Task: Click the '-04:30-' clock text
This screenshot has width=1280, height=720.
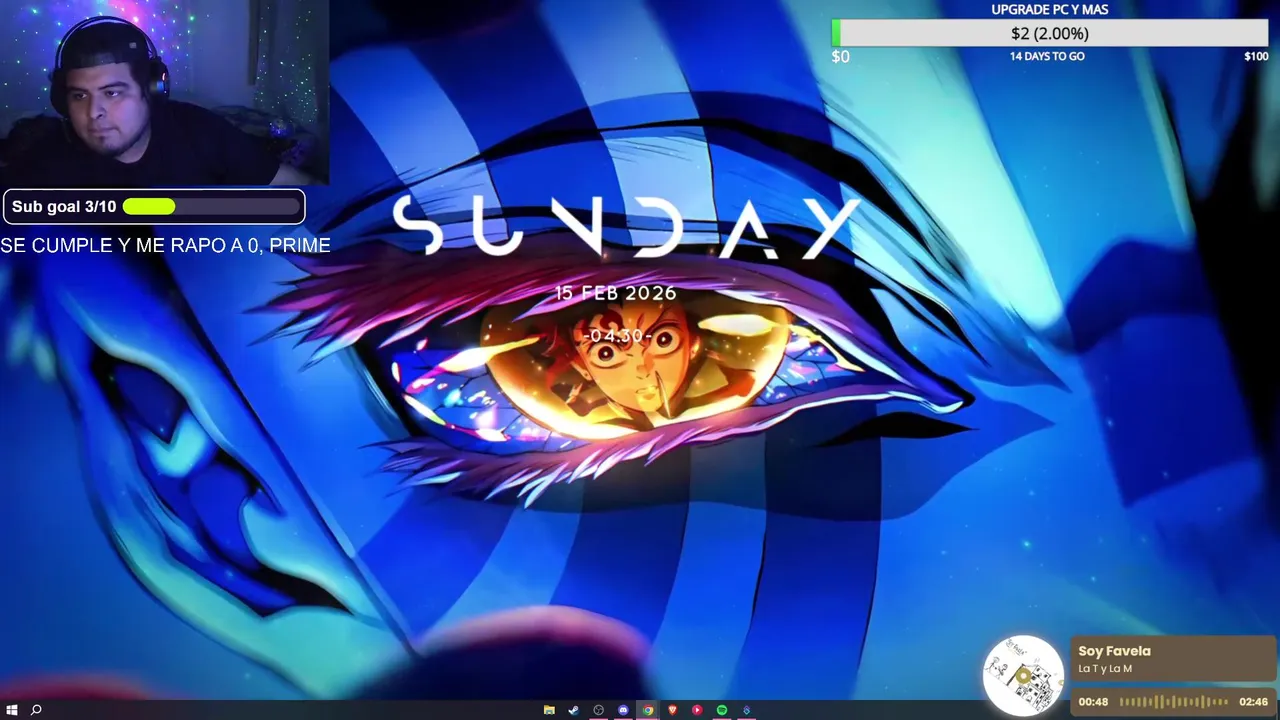Action: 616,336
